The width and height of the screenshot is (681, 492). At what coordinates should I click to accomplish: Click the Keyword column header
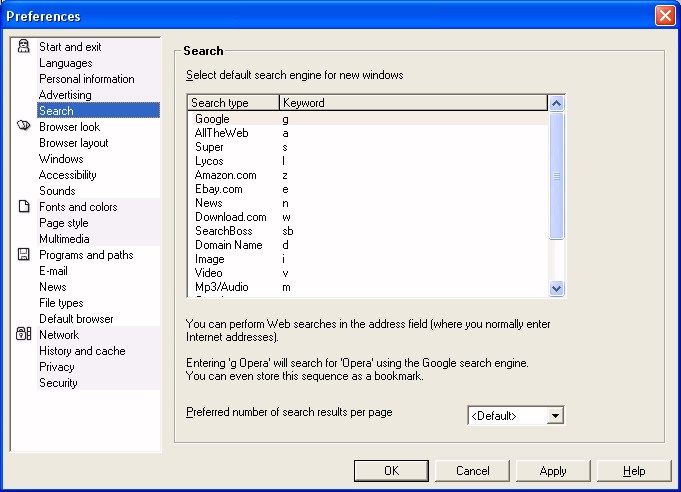[413, 103]
